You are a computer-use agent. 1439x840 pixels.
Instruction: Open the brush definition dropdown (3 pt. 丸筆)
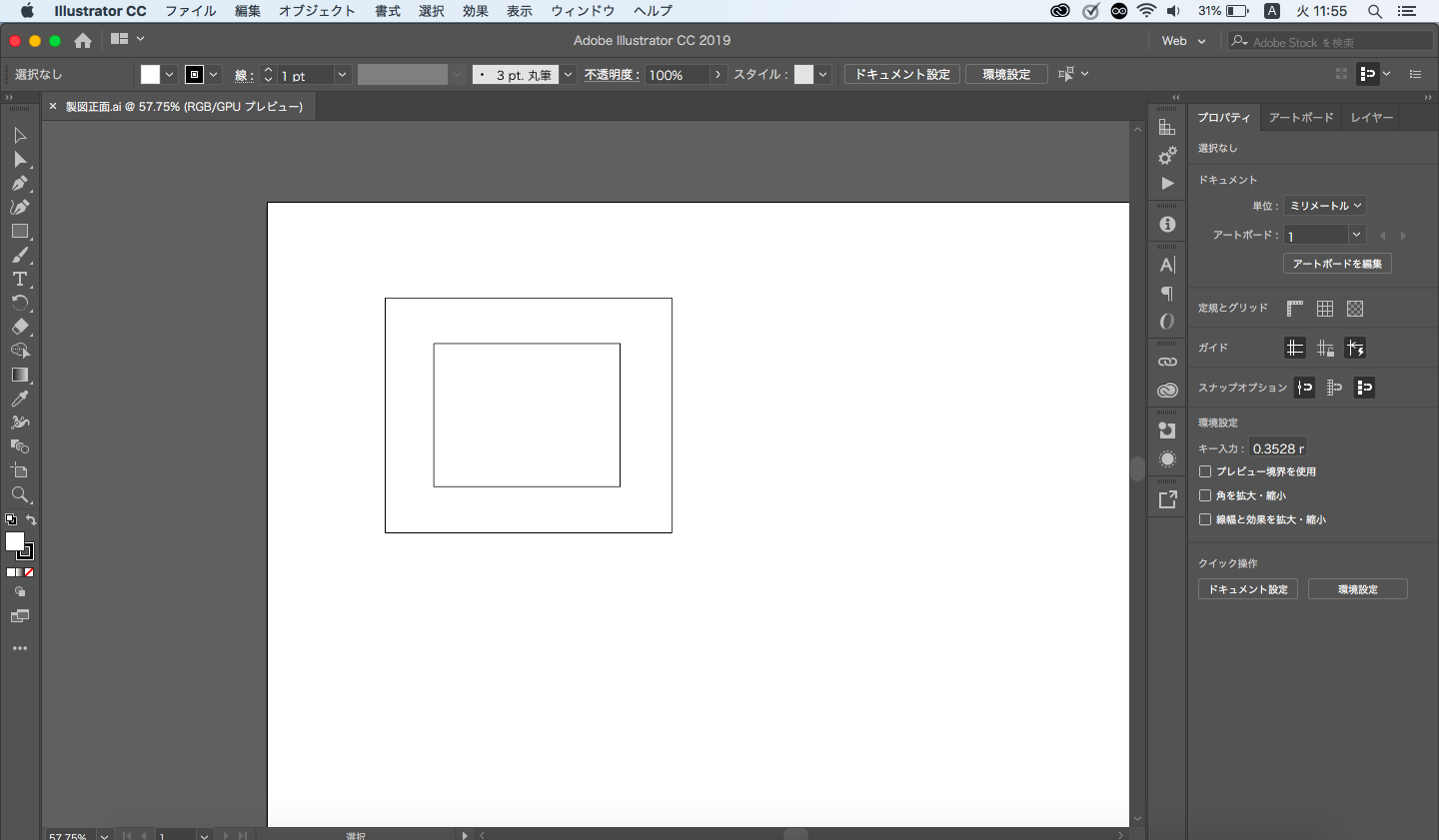[569, 75]
